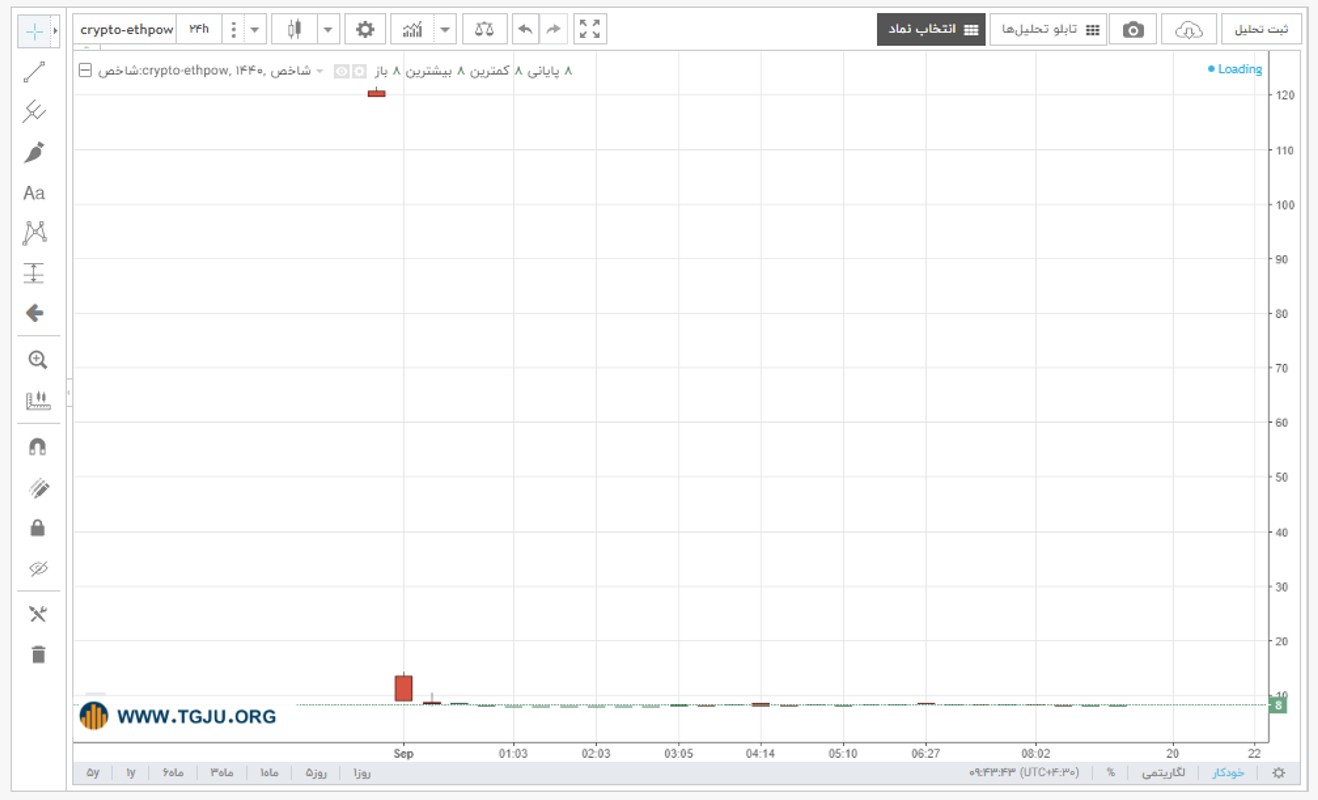Open chart properties gear in top toolbar
This screenshot has height=800, width=1318.
(365, 30)
